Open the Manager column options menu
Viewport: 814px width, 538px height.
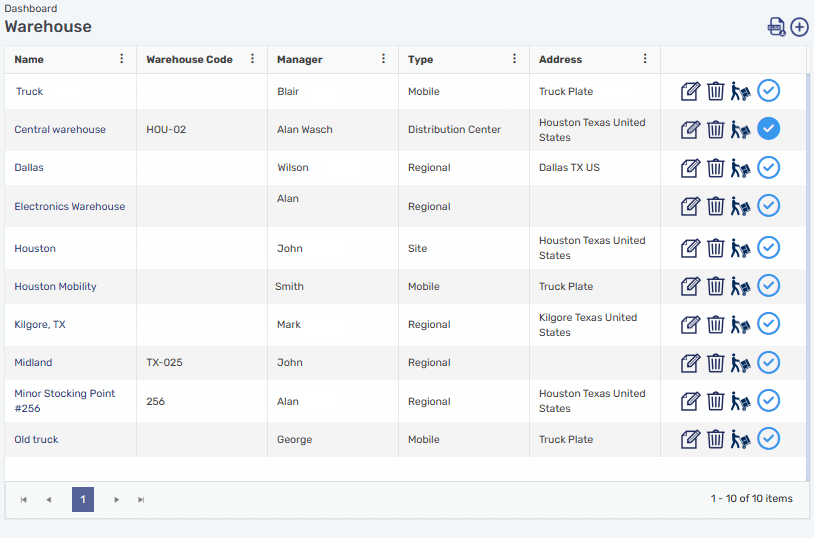pos(383,59)
